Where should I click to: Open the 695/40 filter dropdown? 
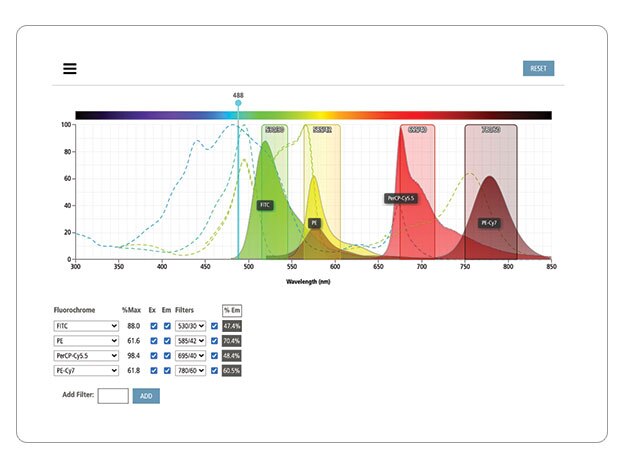click(191, 355)
